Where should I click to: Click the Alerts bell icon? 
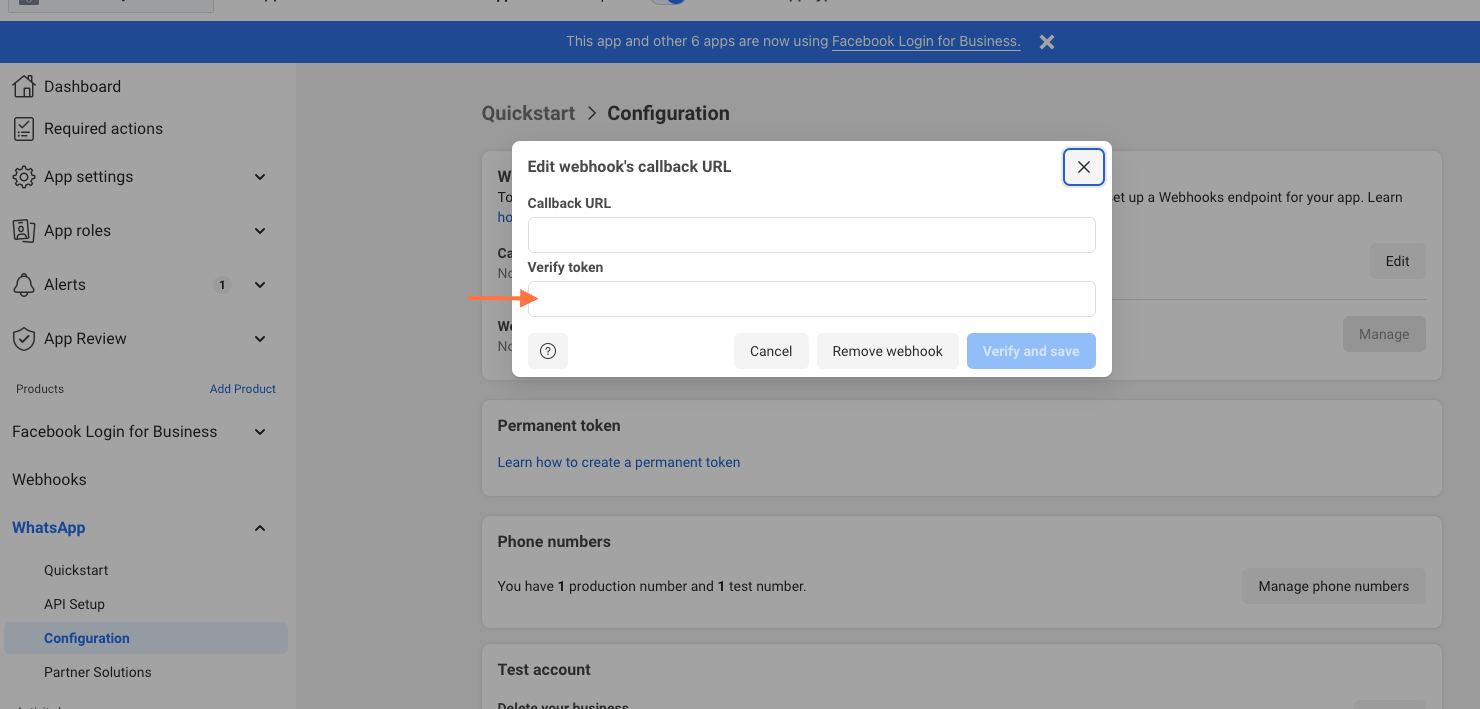pos(24,285)
